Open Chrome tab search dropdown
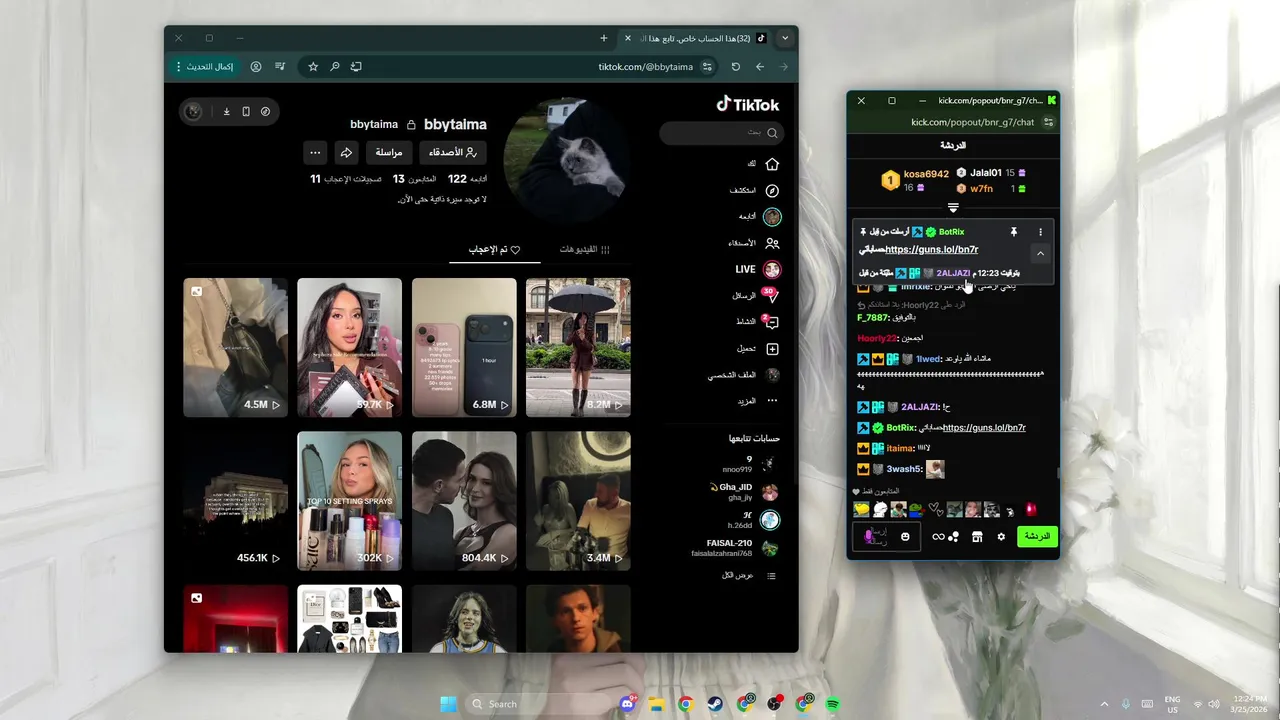Screen dimensions: 1280x720 pyautogui.click(x=785, y=38)
